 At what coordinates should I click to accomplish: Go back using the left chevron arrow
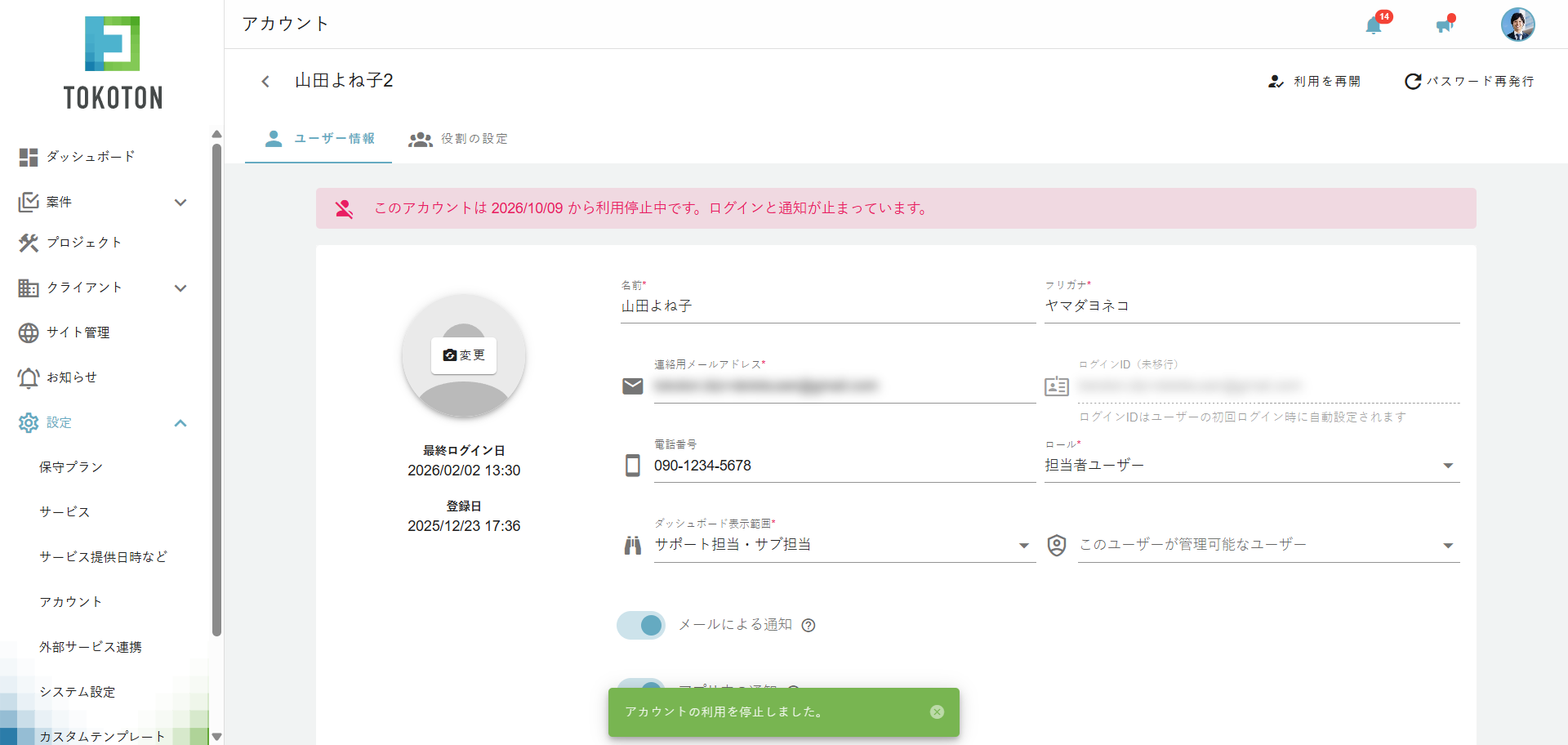tap(265, 81)
